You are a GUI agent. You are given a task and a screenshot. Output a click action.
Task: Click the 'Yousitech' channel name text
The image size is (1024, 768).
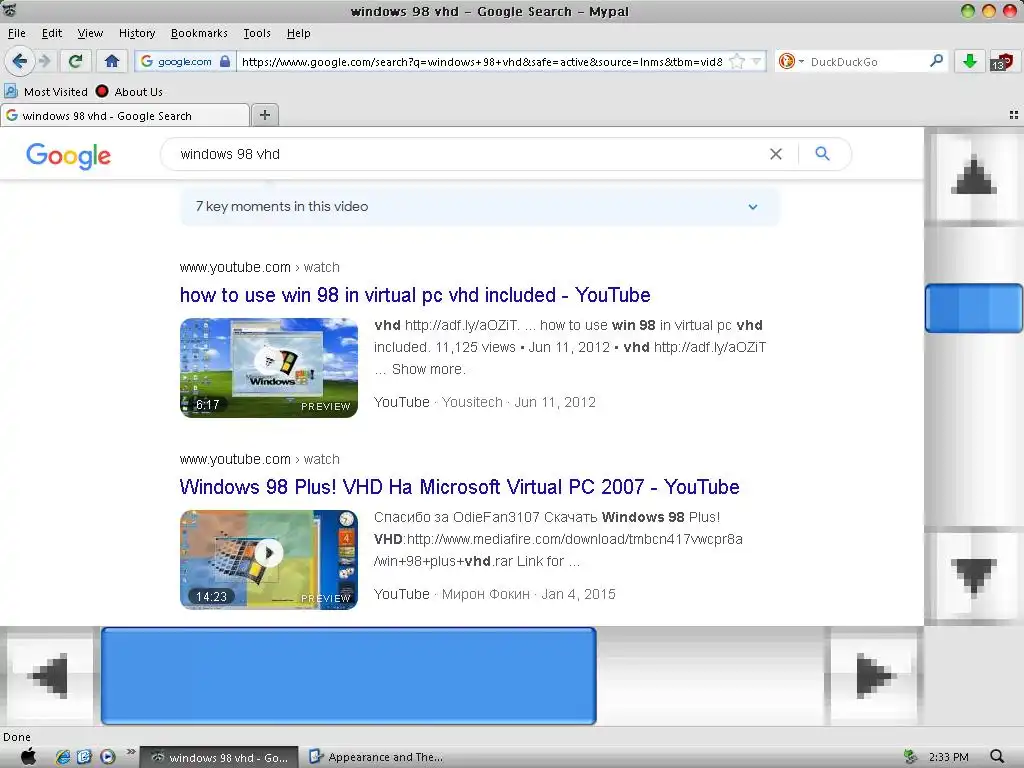[x=472, y=402]
